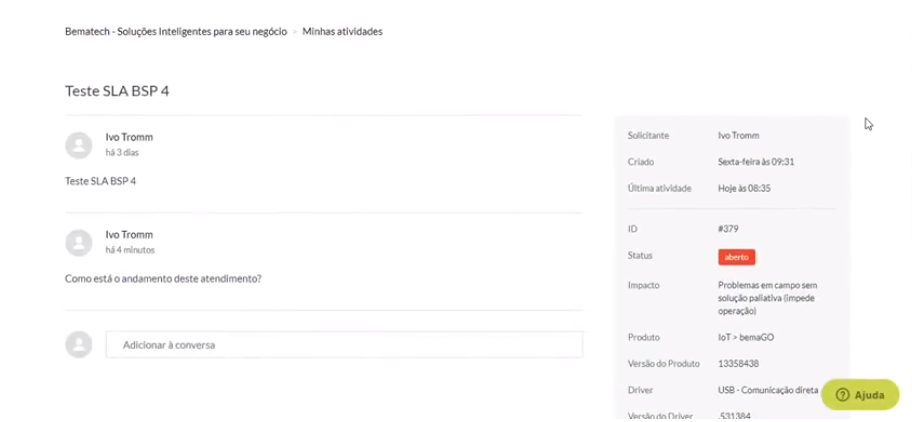Select the 'há 4 minutos' timestamp
912x422 pixels.
pyautogui.click(x=130, y=250)
